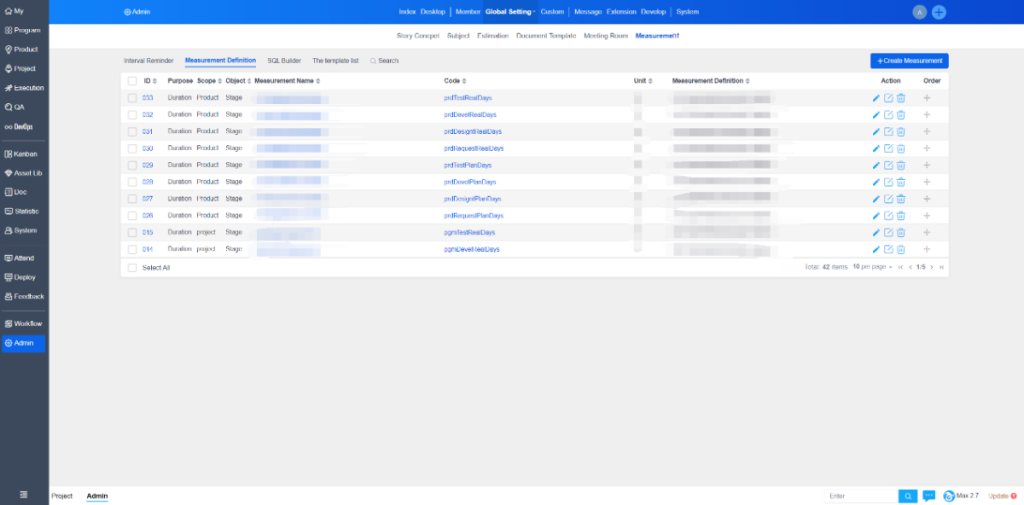Click the search magnifier button at bottom
This screenshot has width=1024, height=505.
(x=907, y=496)
